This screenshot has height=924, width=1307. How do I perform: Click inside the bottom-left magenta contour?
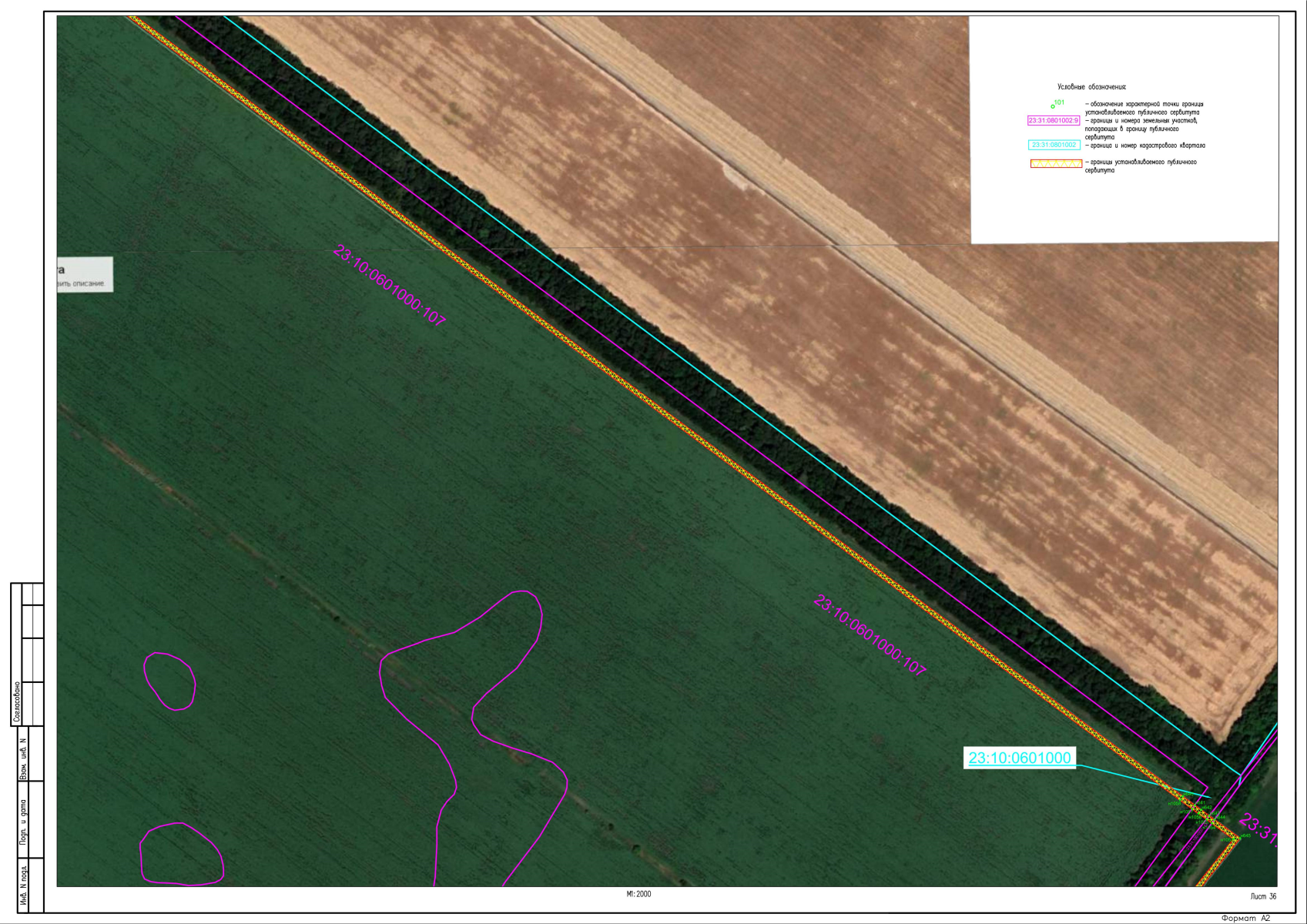click(182, 853)
